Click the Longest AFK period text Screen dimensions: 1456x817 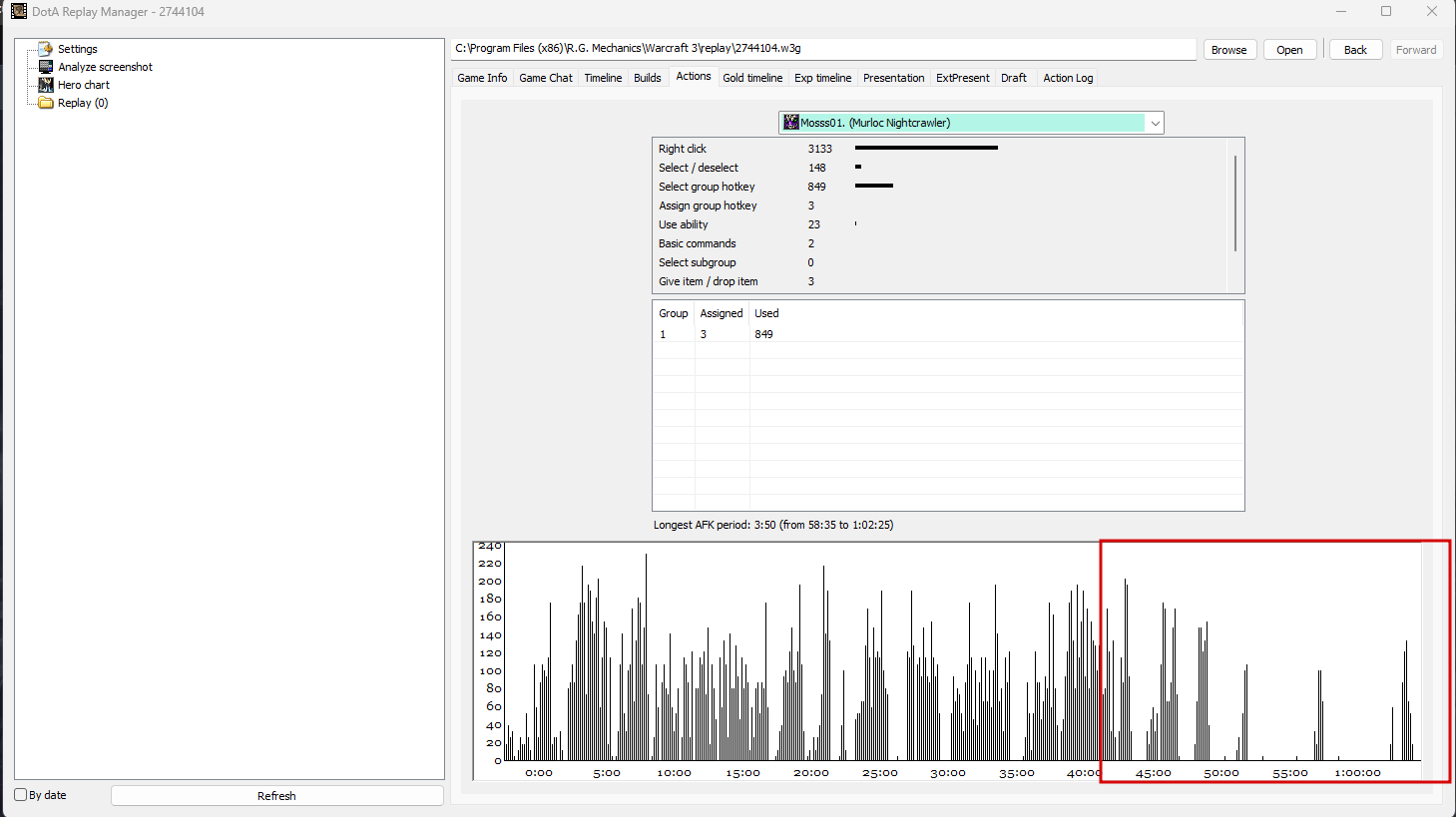pyautogui.click(x=773, y=525)
